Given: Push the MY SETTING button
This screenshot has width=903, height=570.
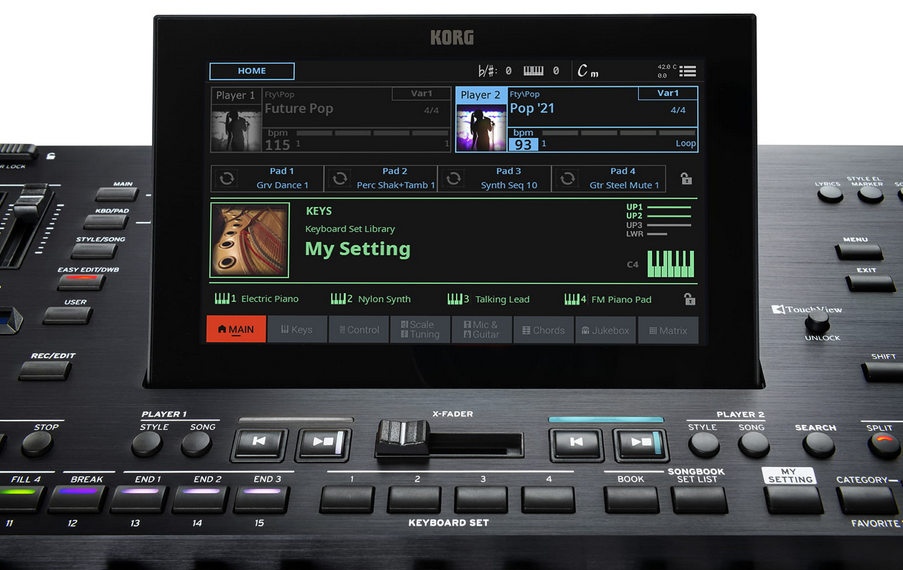Looking at the screenshot, I should [793, 499].
